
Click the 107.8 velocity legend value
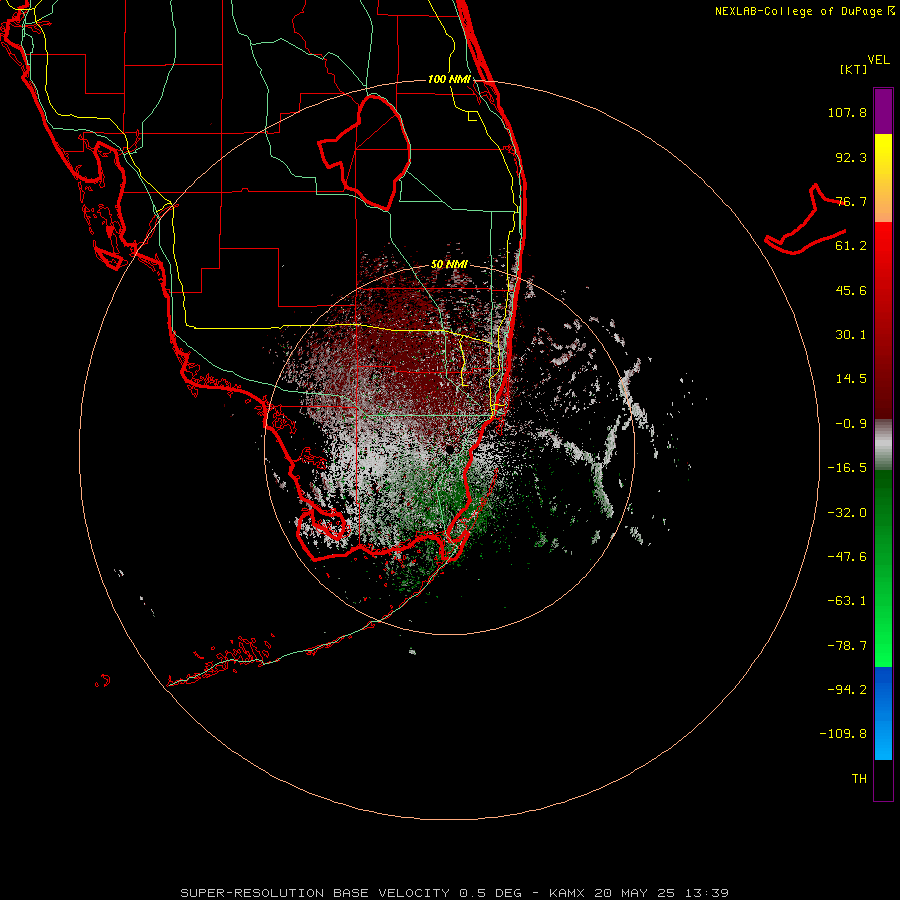pyautogui.click(x=847, y=112)
